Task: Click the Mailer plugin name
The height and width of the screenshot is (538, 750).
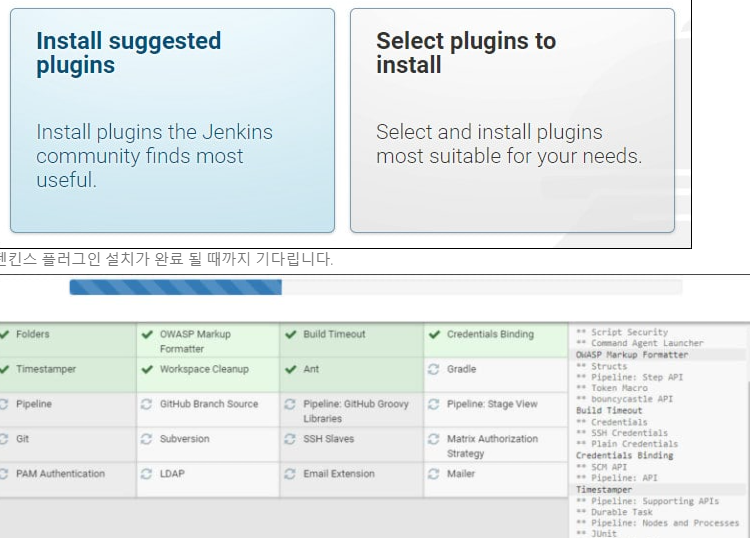Action: pos(461,474)
